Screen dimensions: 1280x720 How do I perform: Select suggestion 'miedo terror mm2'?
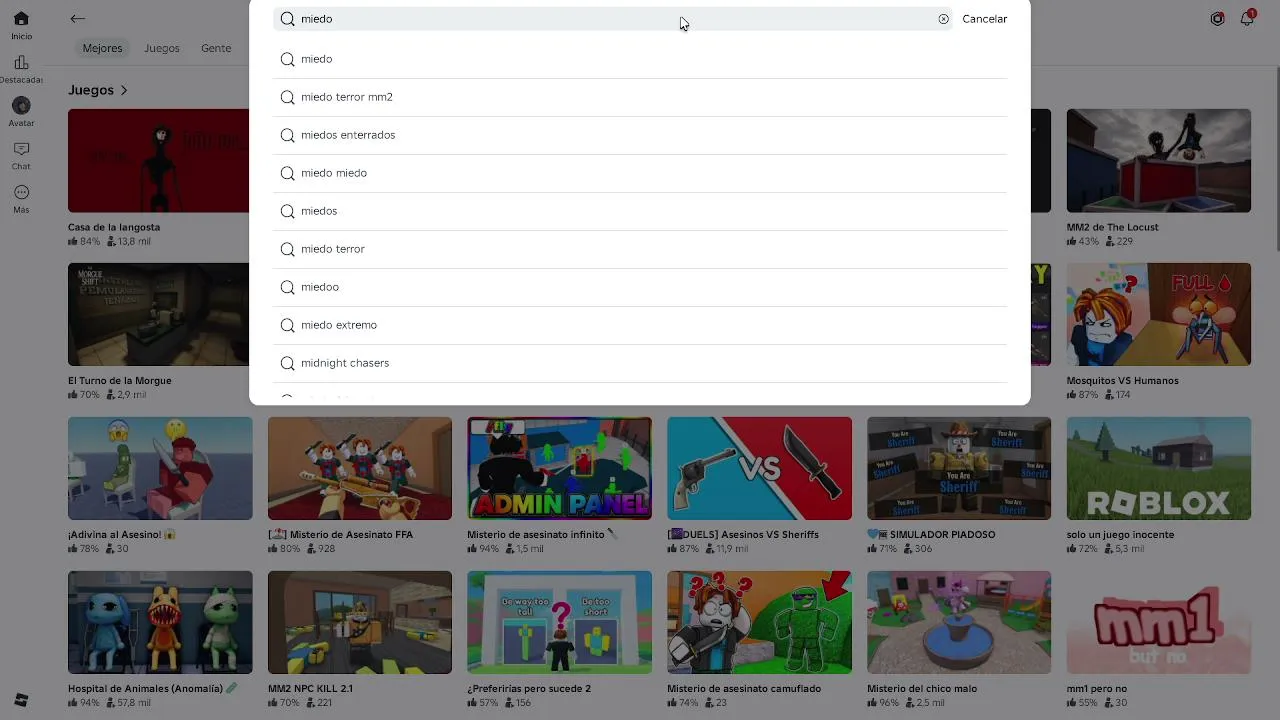click(640, 97)
